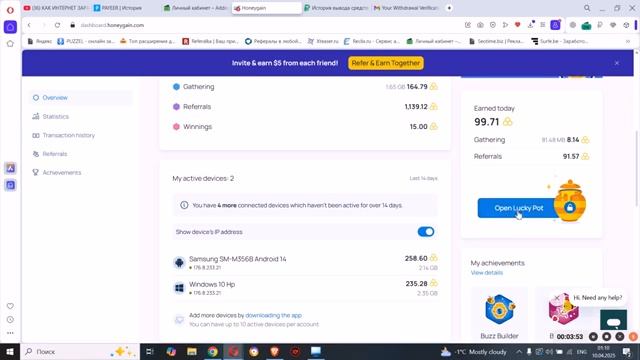Cancel the recording with the X button
This screenshot has width=640, height=360.
click(620, 336)
